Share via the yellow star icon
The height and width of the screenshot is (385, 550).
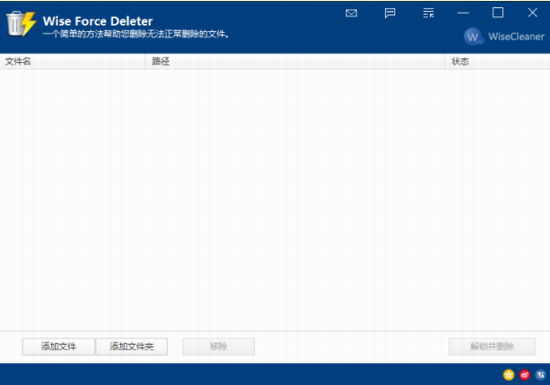coord(508,375)
